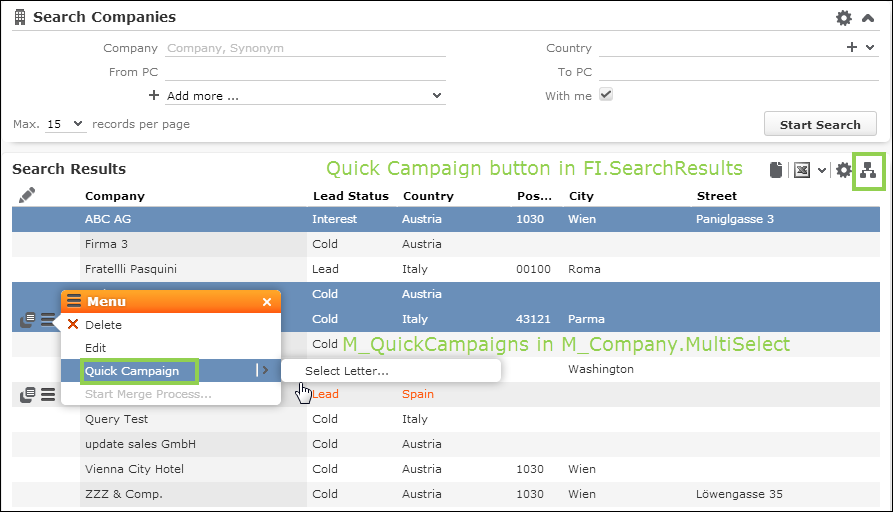Collapse the Search Companies panel

867,18
